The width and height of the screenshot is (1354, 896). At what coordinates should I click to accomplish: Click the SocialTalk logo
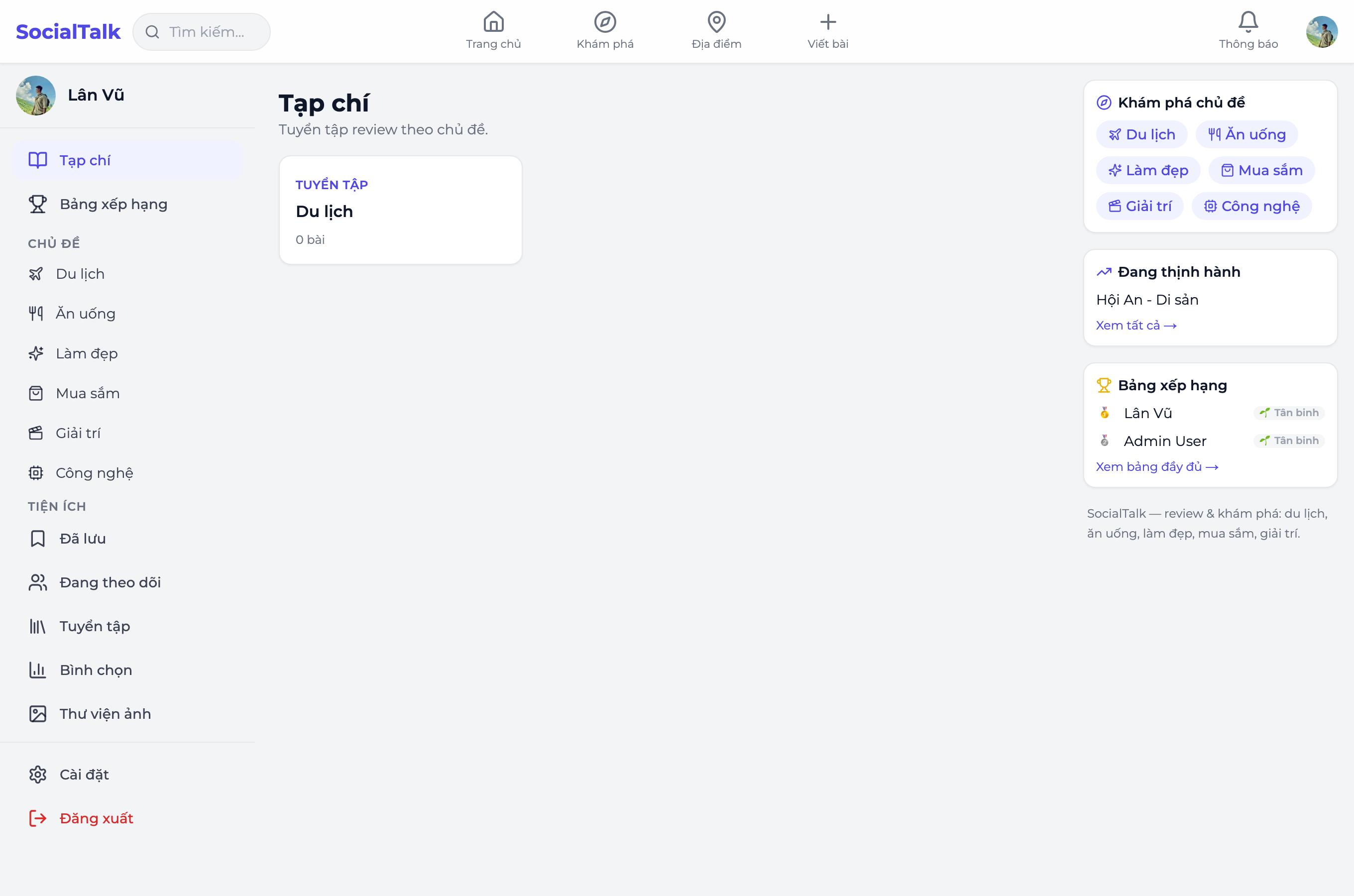68,31
